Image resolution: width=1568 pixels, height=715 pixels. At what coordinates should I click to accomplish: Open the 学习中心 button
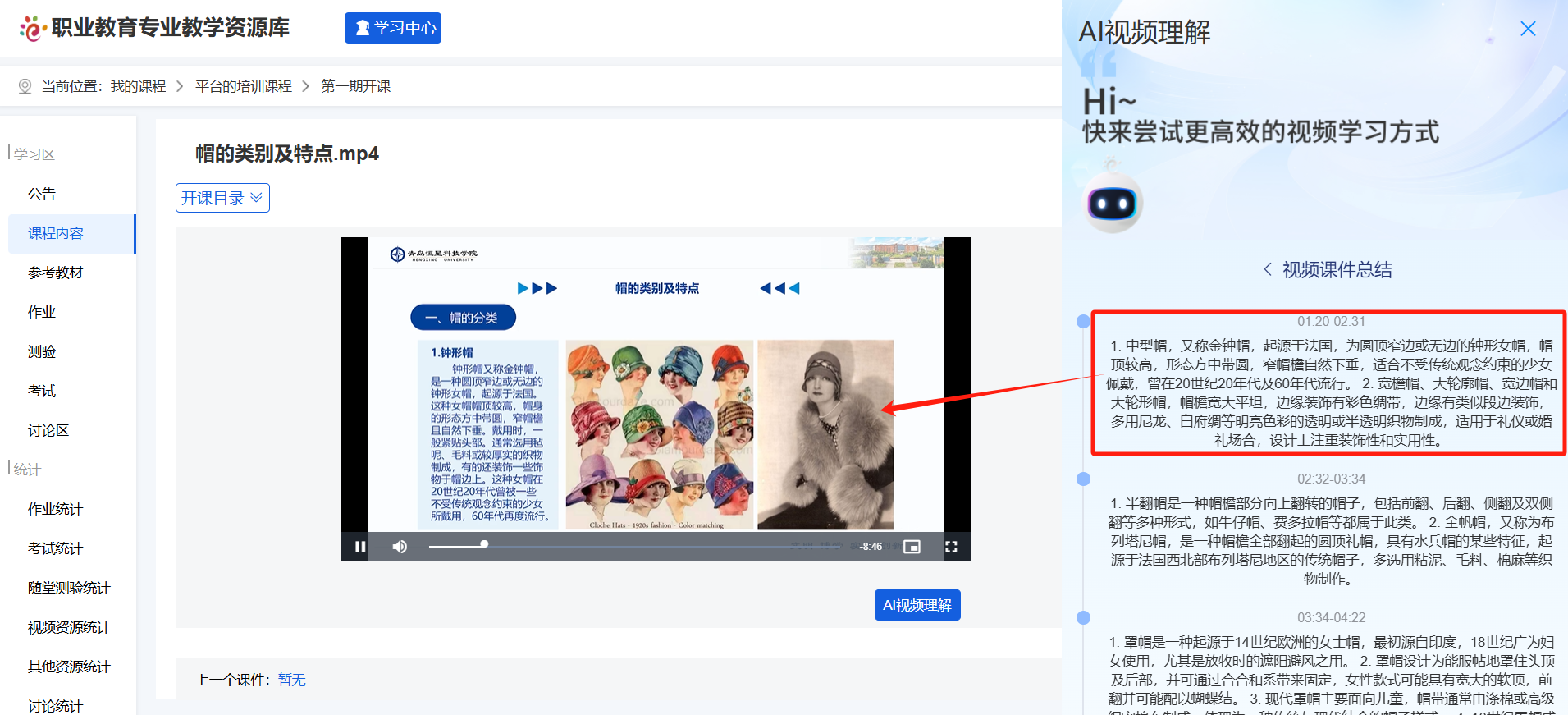point(393,28)
